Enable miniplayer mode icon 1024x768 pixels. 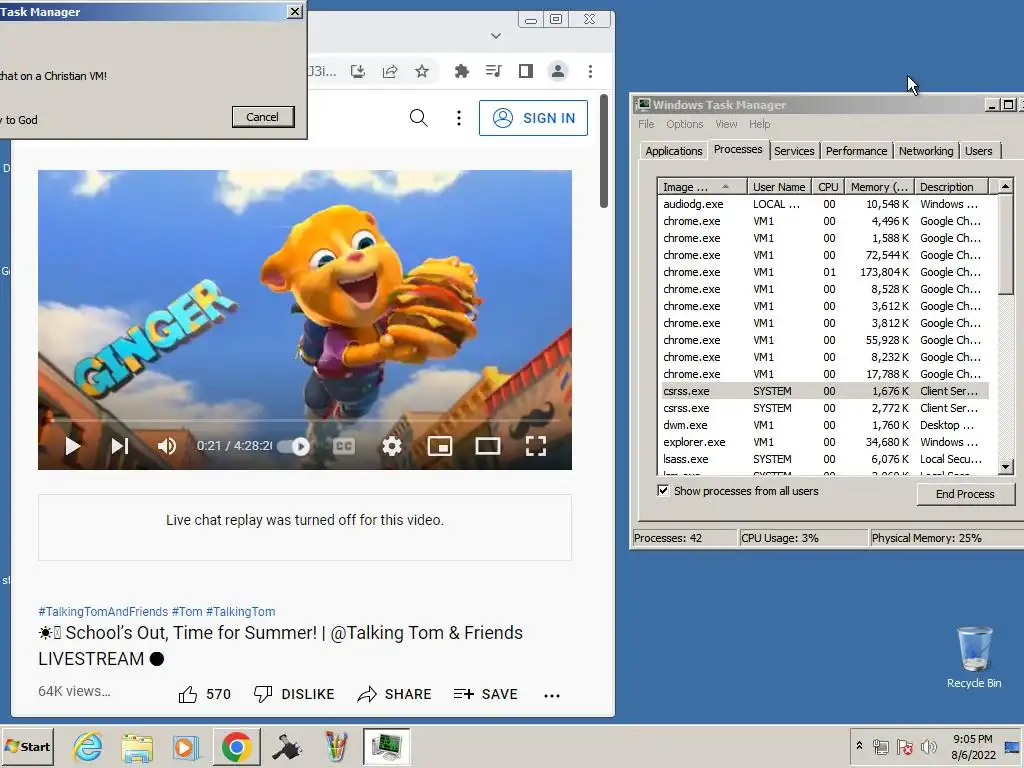pyautogui.click(x=440, y=446)
